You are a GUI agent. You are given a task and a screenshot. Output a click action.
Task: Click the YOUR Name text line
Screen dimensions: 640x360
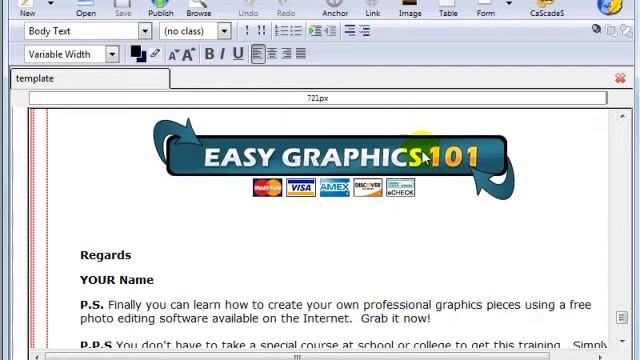[x=117, y=280]
